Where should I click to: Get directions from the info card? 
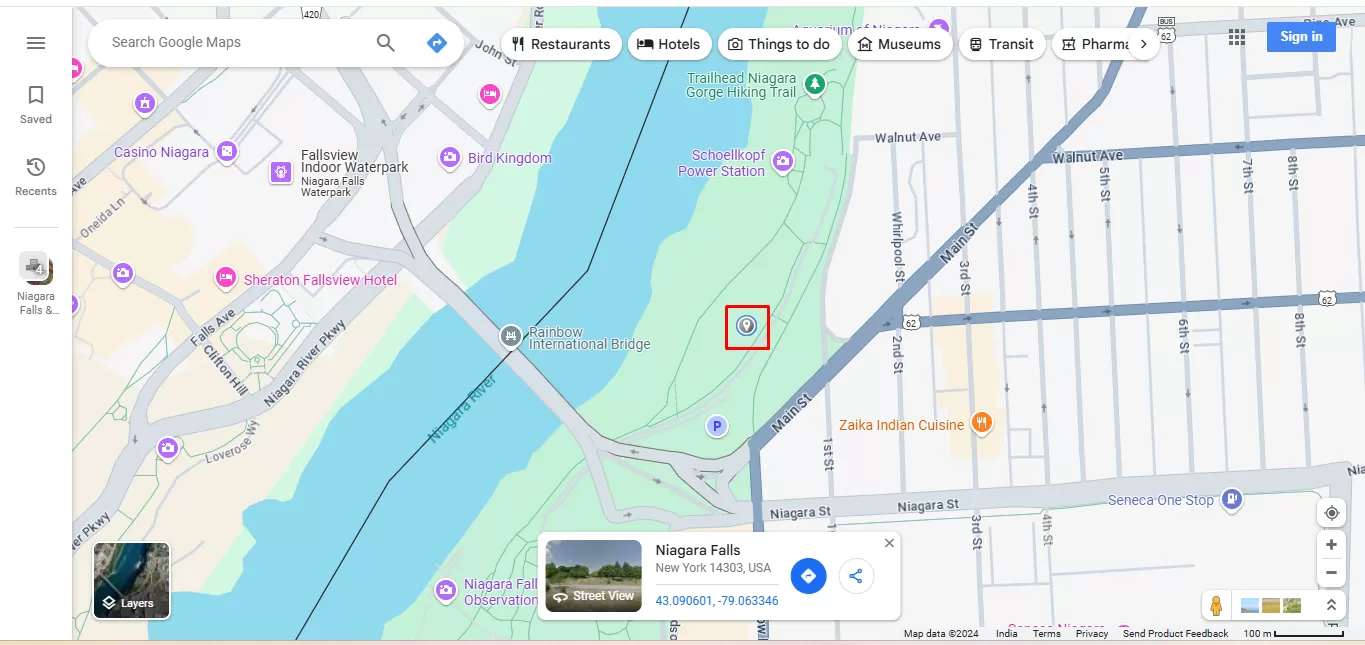808,576
